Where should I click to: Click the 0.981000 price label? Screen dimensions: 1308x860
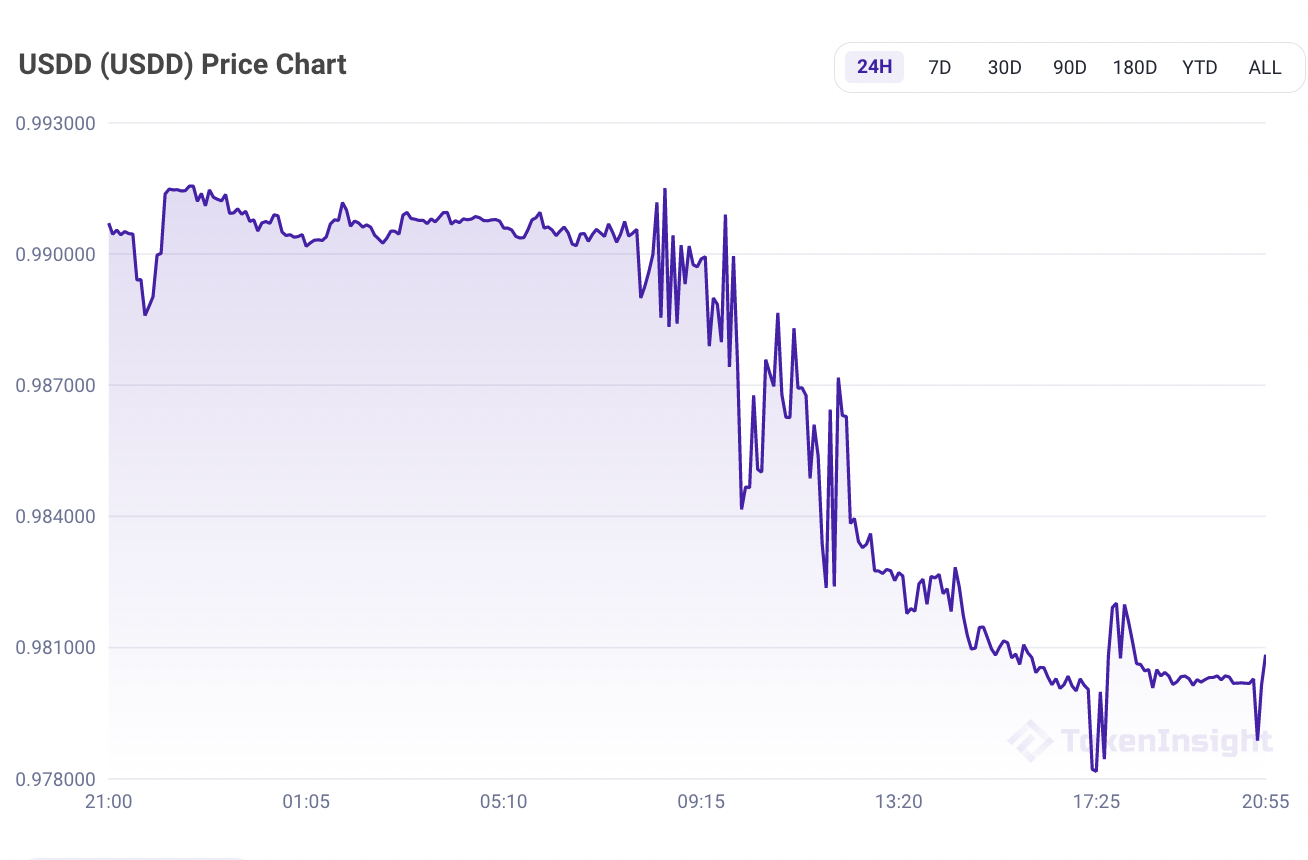coord(55,647)
